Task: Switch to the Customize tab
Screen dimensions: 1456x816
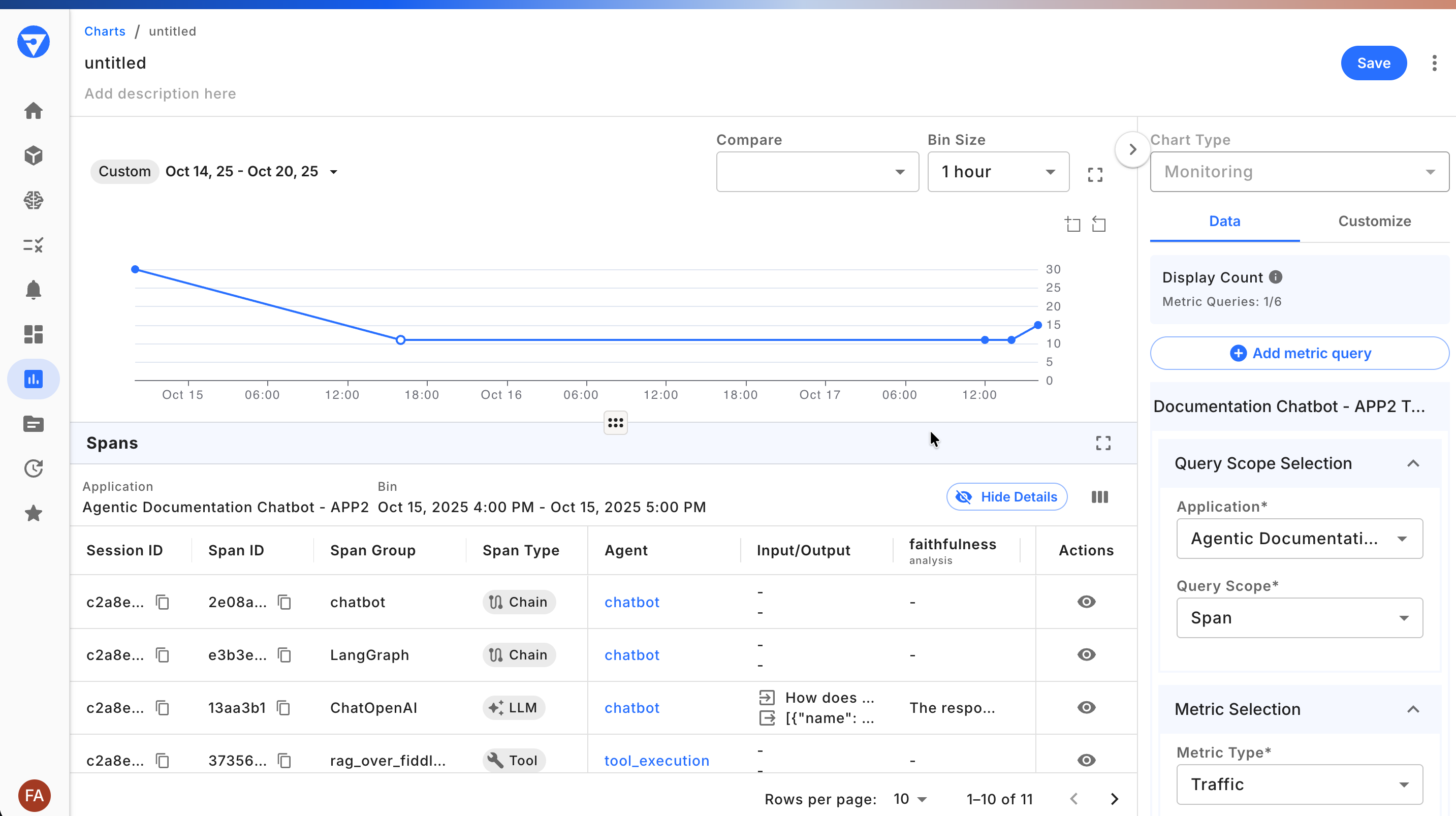Action: pos(1374,221)
